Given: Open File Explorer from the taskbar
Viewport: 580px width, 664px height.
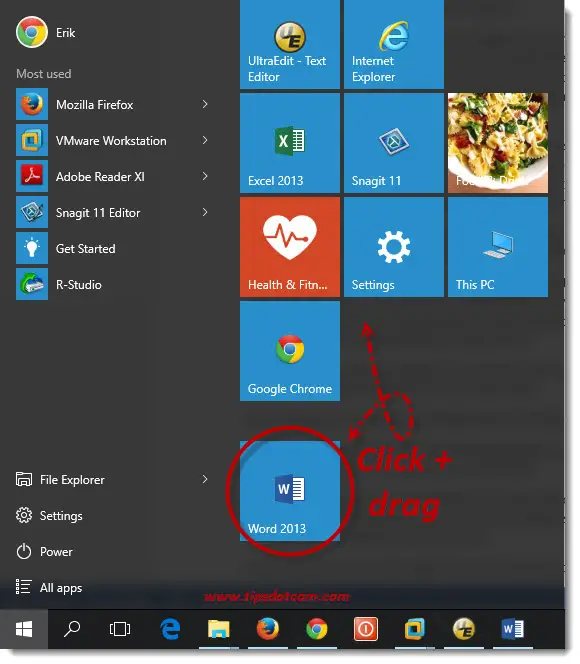Looking at the screenshot, I should coord(219,629).
